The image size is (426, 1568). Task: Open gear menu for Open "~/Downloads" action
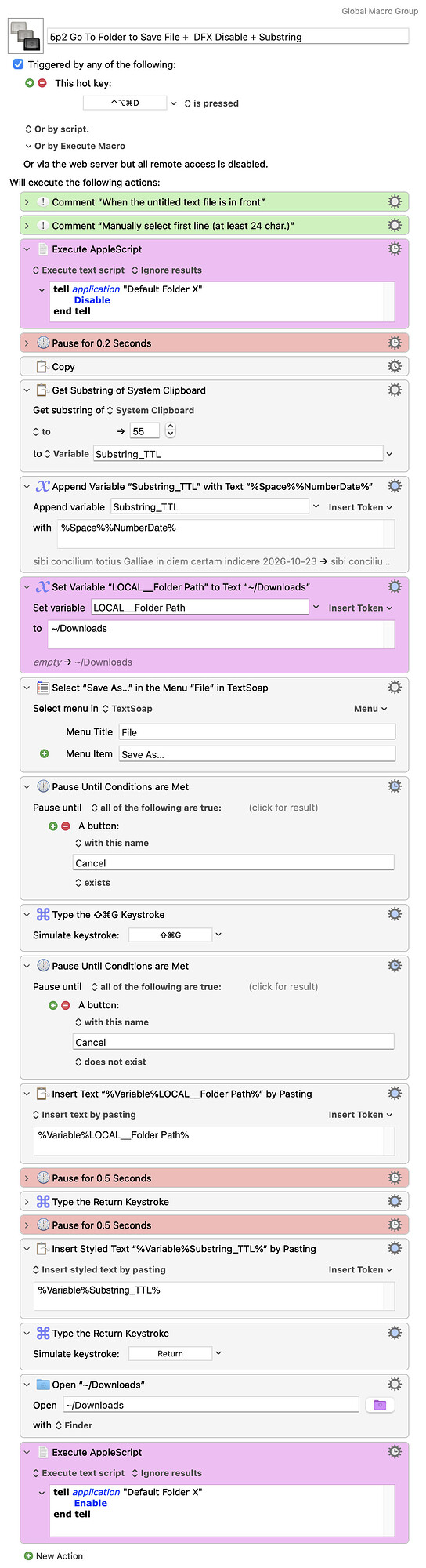(x=395, y=1385)
